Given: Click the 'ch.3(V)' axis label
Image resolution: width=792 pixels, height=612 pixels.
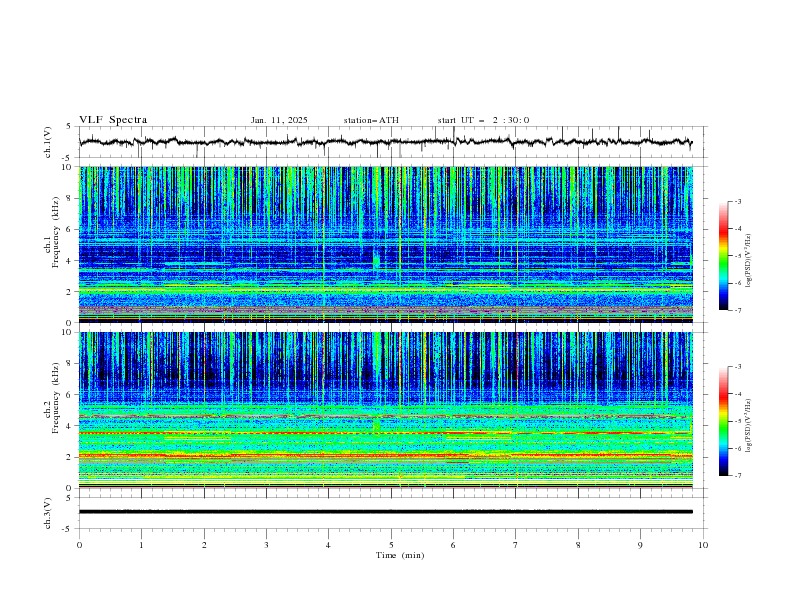Looking at the screenshot, I should 48,513.
